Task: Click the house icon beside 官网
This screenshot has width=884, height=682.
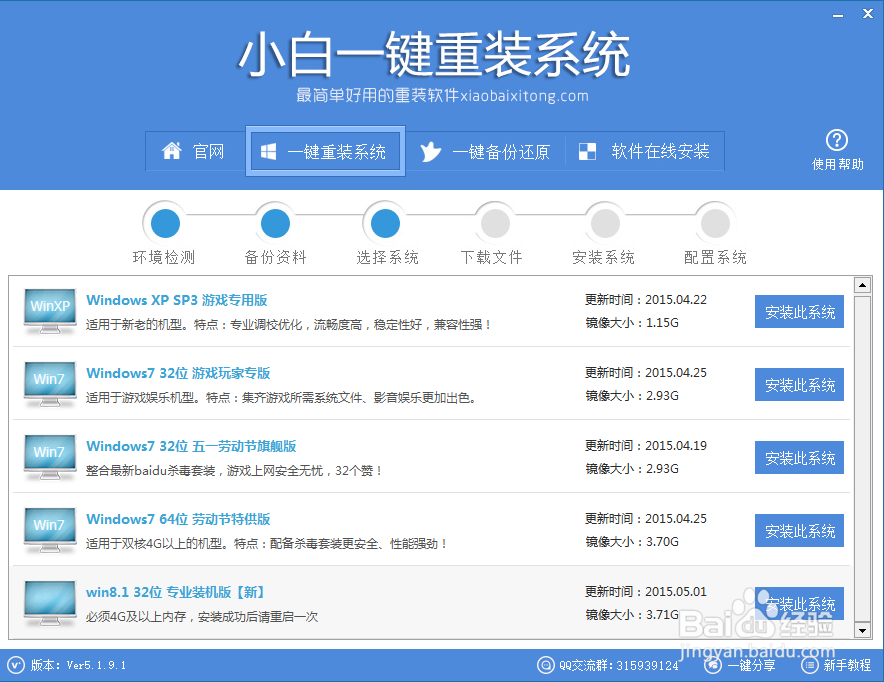Action: [171, 150]
